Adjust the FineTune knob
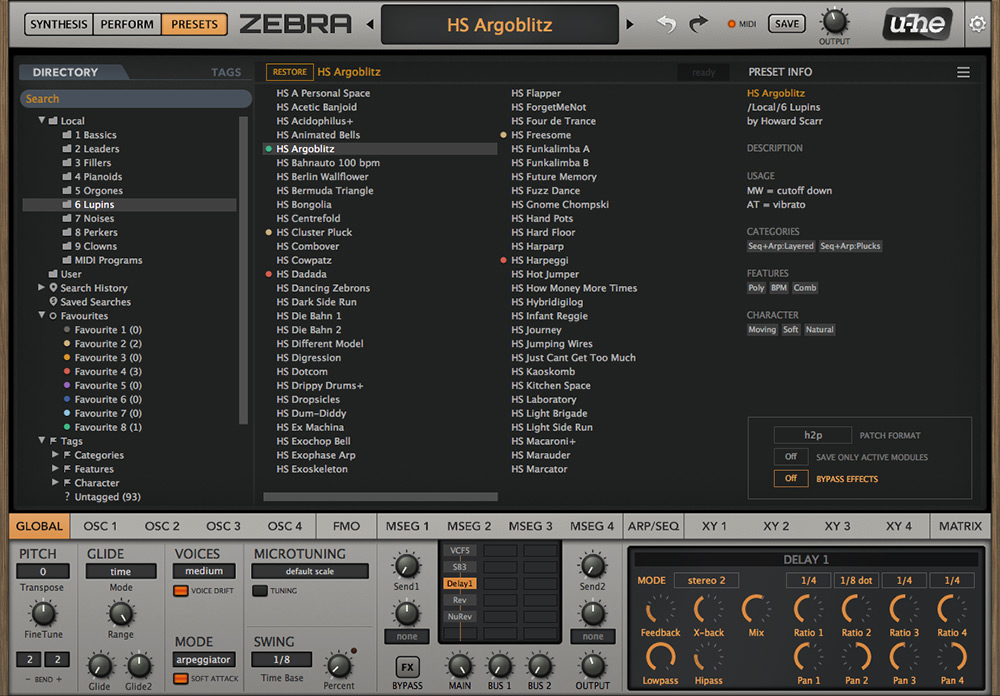The image size is (1000, 696). (x=43, y=614)
